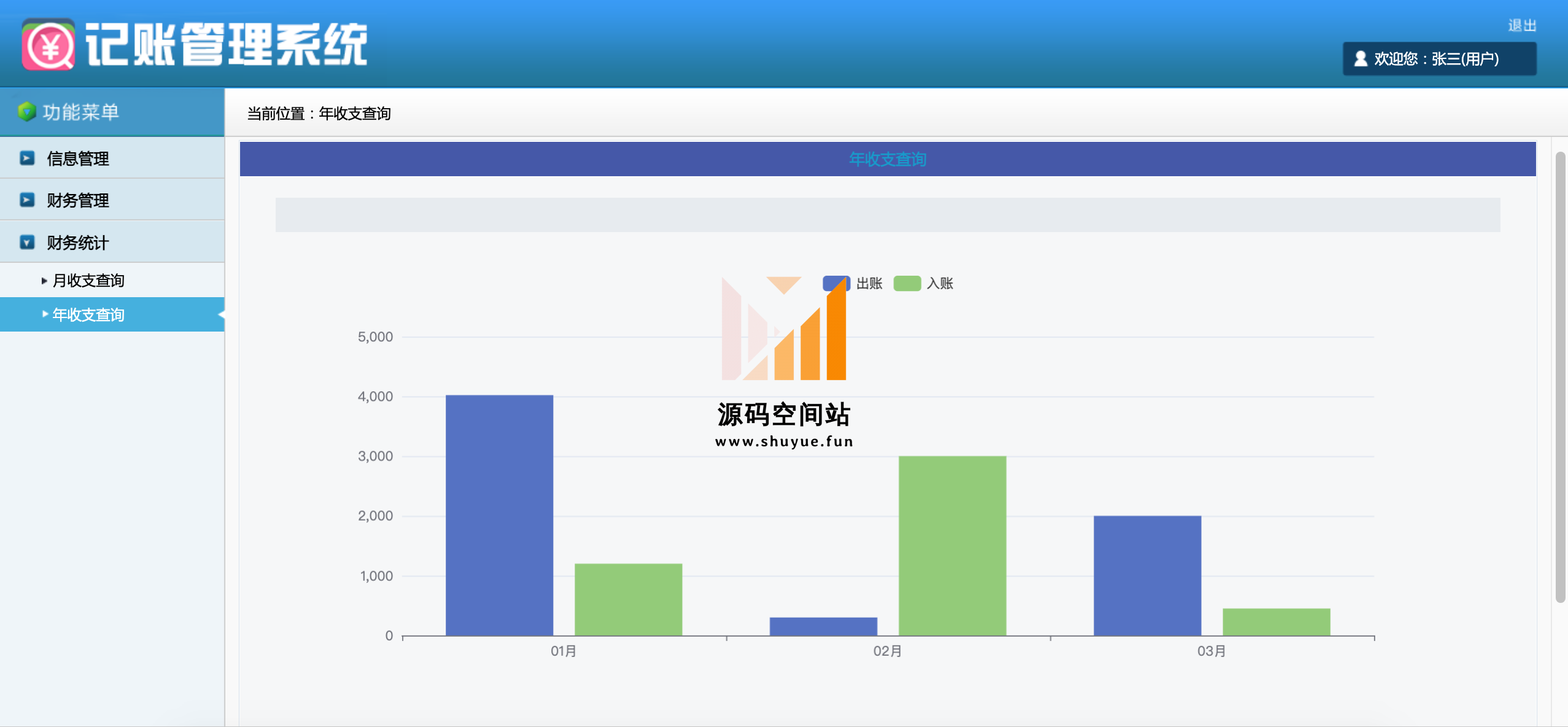Click the green cube icon beside 功能菜单

click(x=26, y=112)
